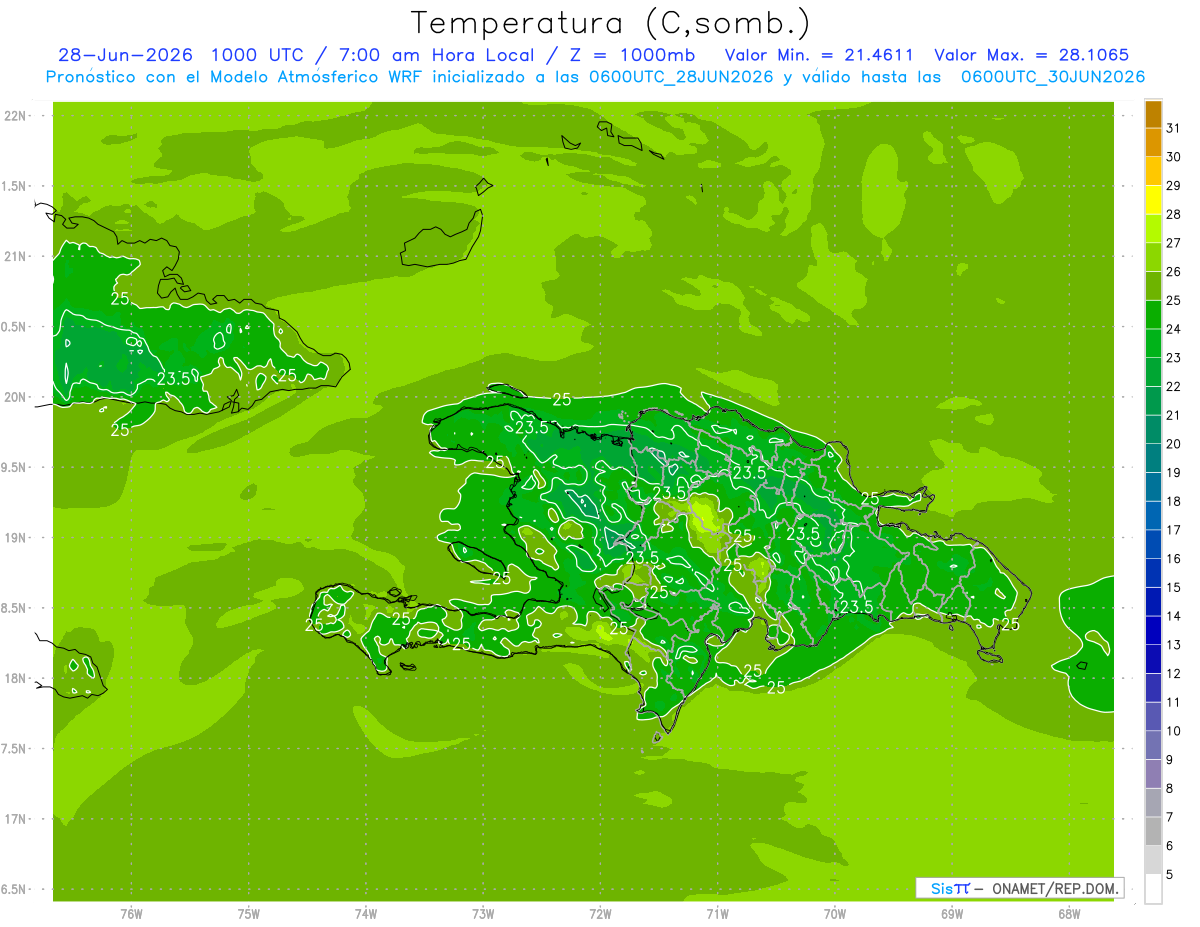Screen dimensions: 1200x927
Task: Click the '10' label on the color scale
Action: point(1174,731)
